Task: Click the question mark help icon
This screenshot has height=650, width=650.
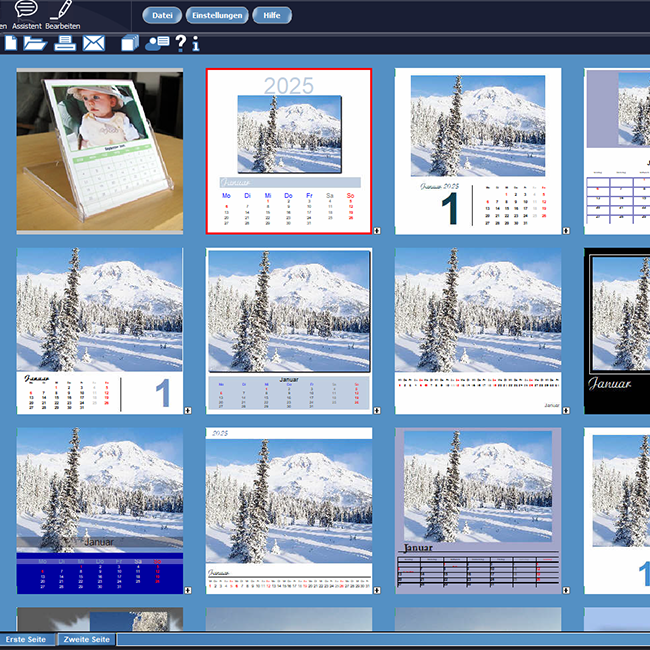Action: (x=180, y=42)
